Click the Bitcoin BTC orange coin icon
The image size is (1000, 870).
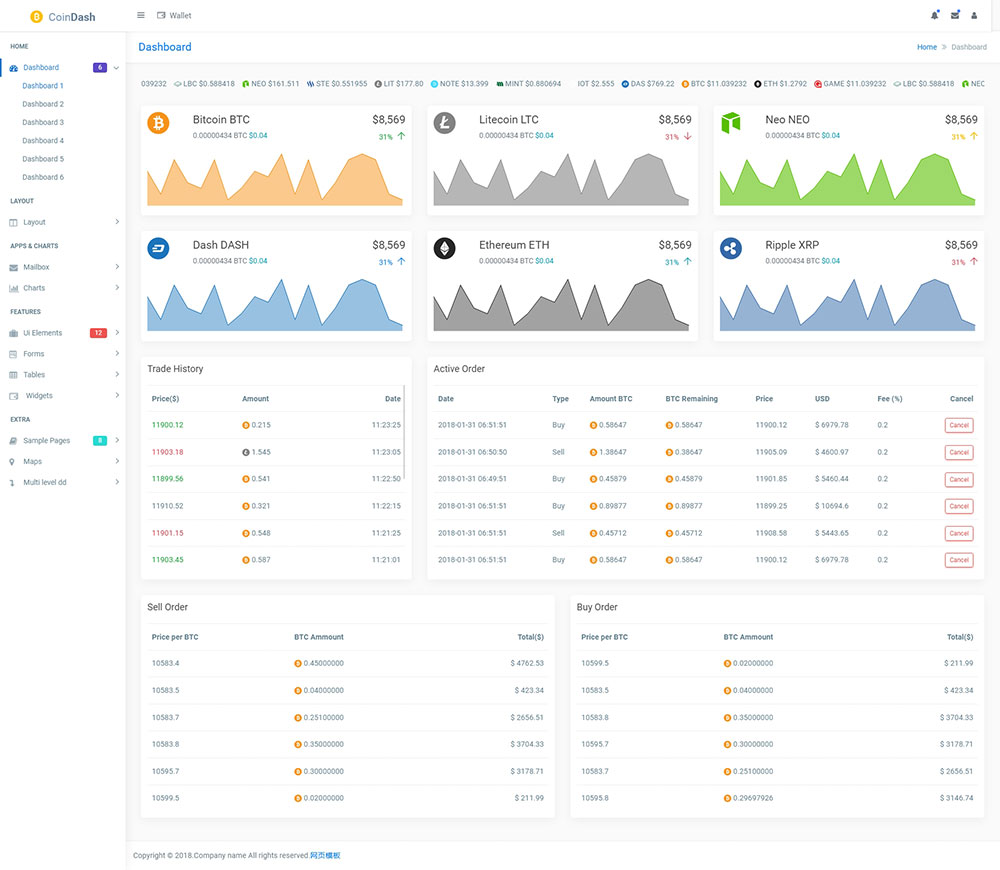coord(158,122)
